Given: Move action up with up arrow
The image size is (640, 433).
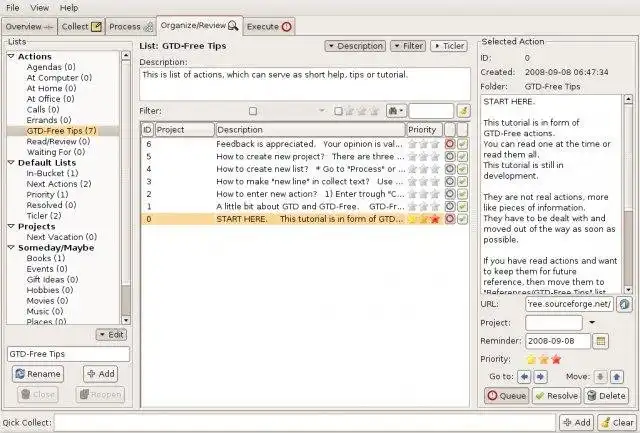Looking at the screenshot, I should (x=617, y=377).
